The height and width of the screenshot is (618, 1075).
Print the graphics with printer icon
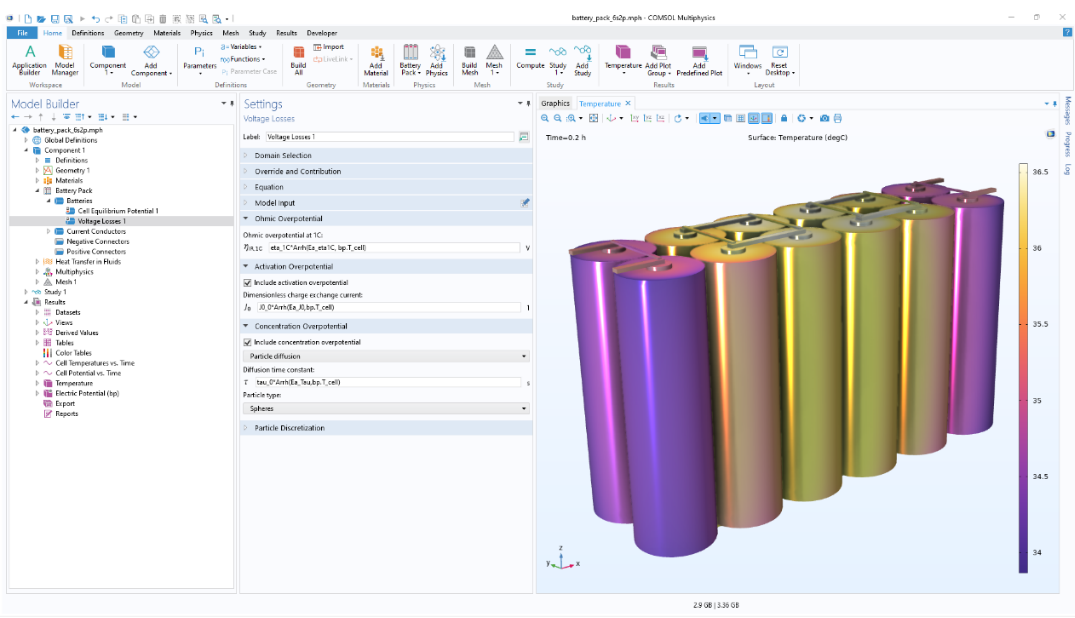pos(838,118)
